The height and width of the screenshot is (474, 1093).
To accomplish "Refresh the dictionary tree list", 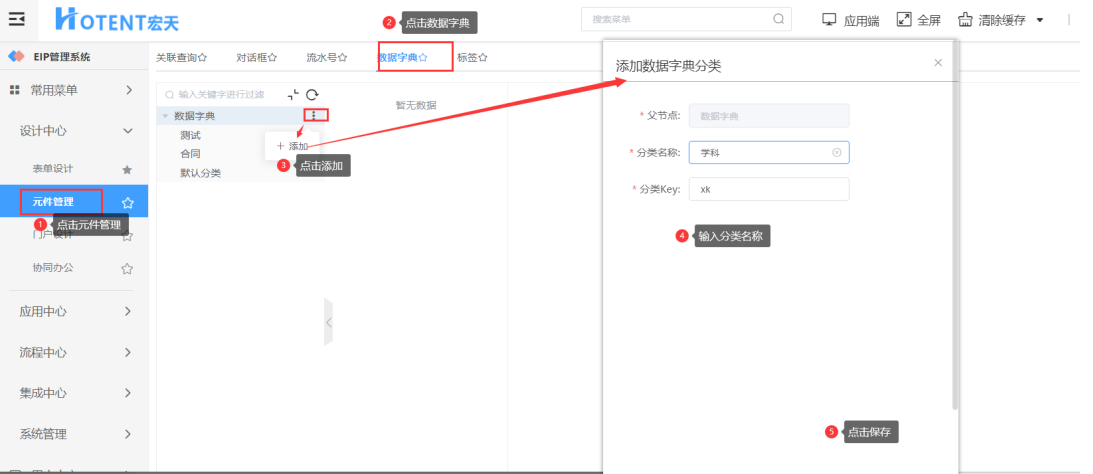I will click(312, 95).
